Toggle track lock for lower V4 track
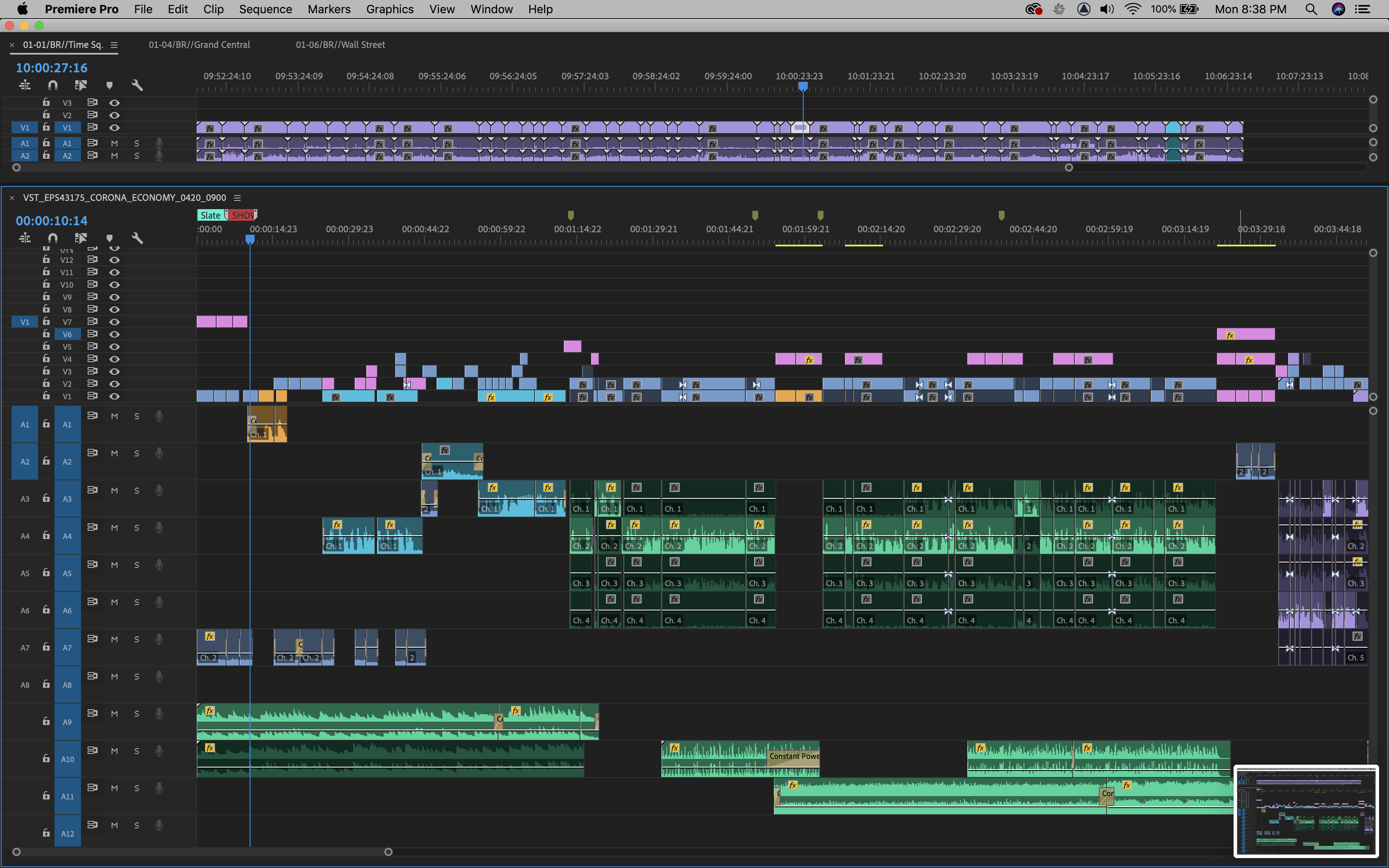 (46, 358)
